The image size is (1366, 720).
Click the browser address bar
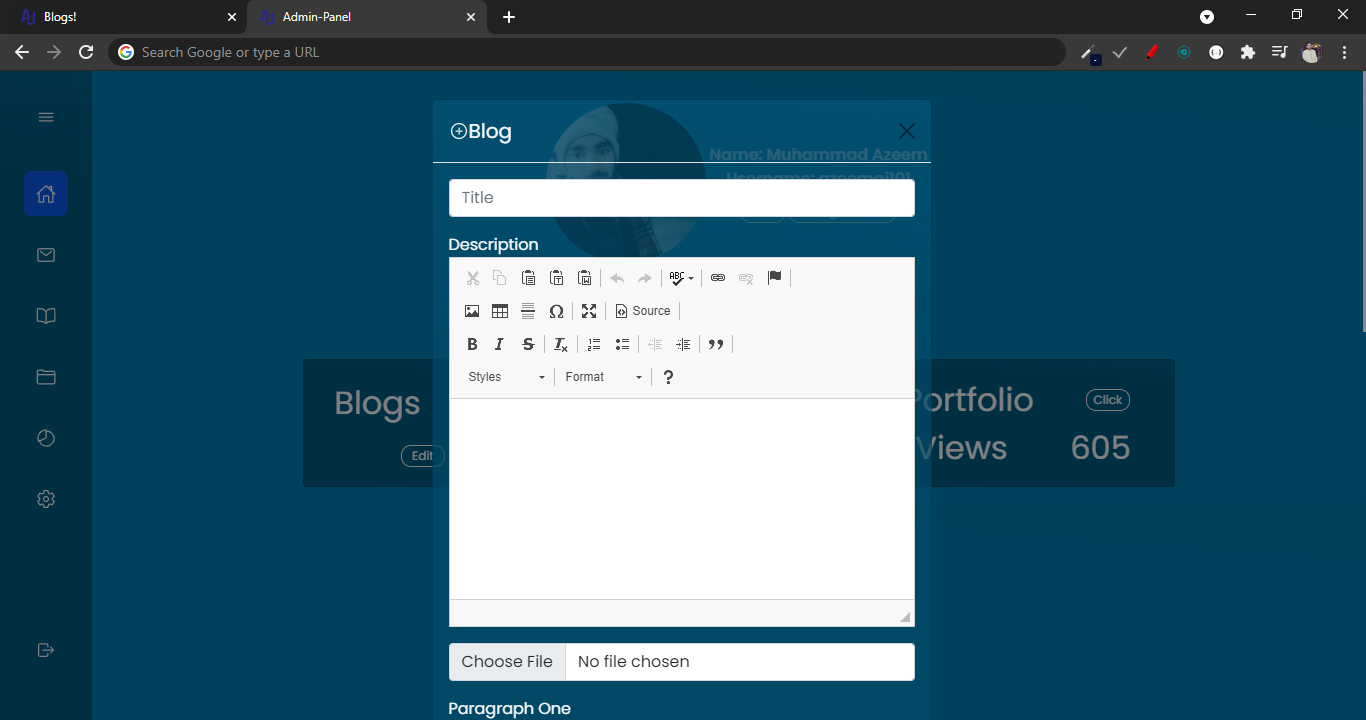(587, 52)
